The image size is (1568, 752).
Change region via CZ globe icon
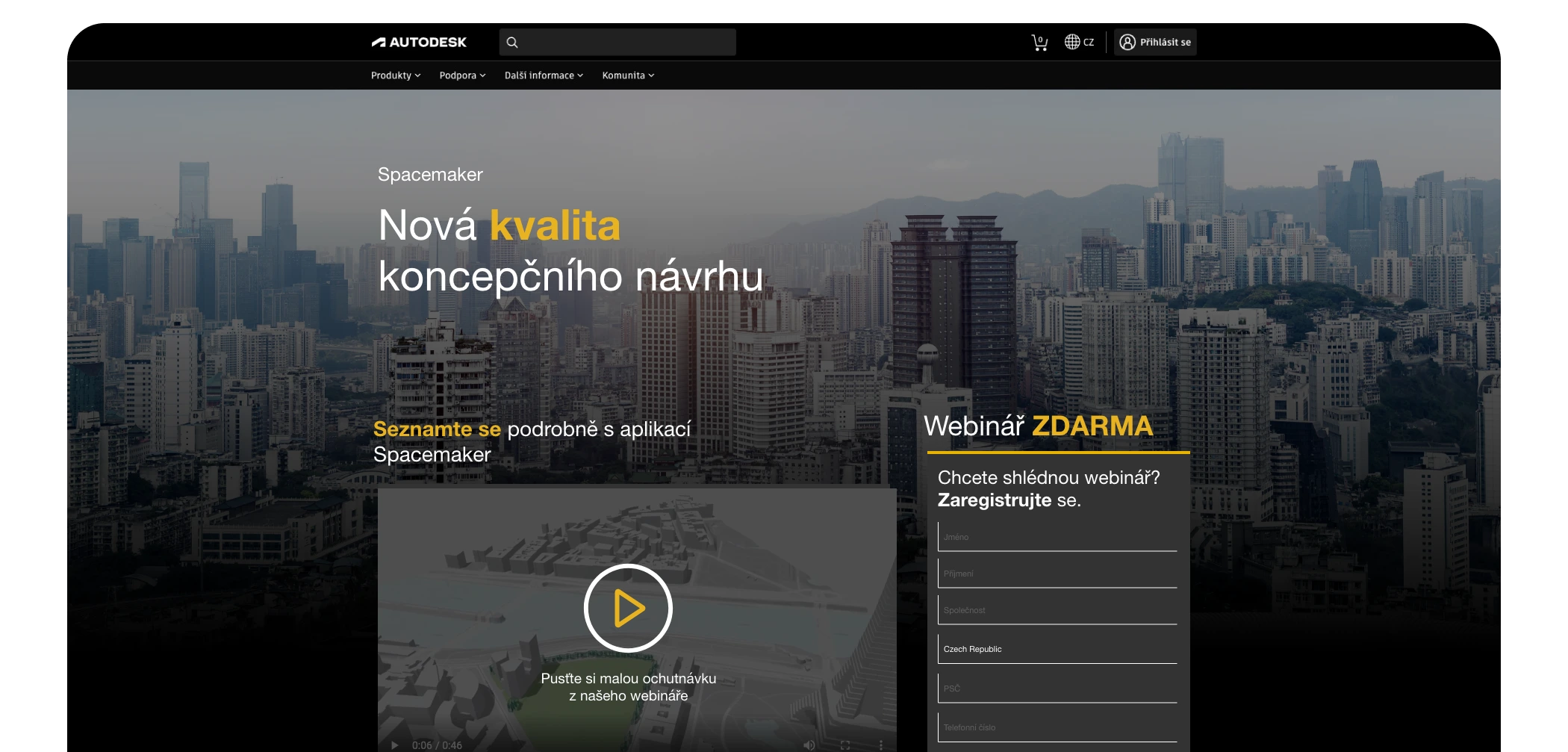pos(1079,43)
